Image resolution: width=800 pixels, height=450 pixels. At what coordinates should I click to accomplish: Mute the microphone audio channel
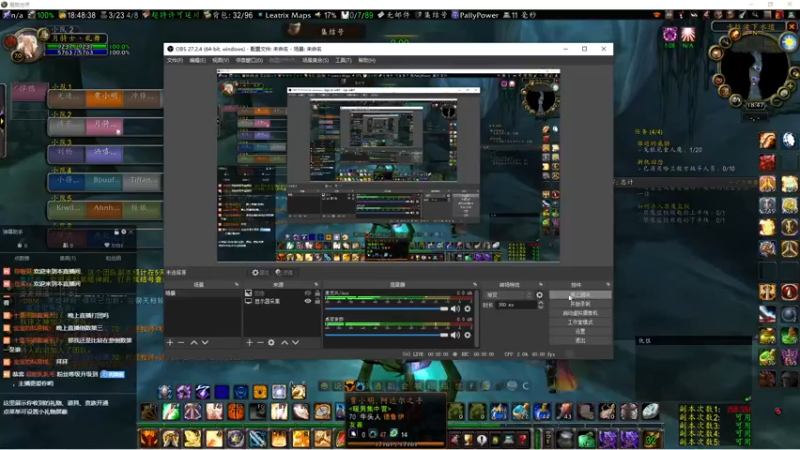[455, 309]
